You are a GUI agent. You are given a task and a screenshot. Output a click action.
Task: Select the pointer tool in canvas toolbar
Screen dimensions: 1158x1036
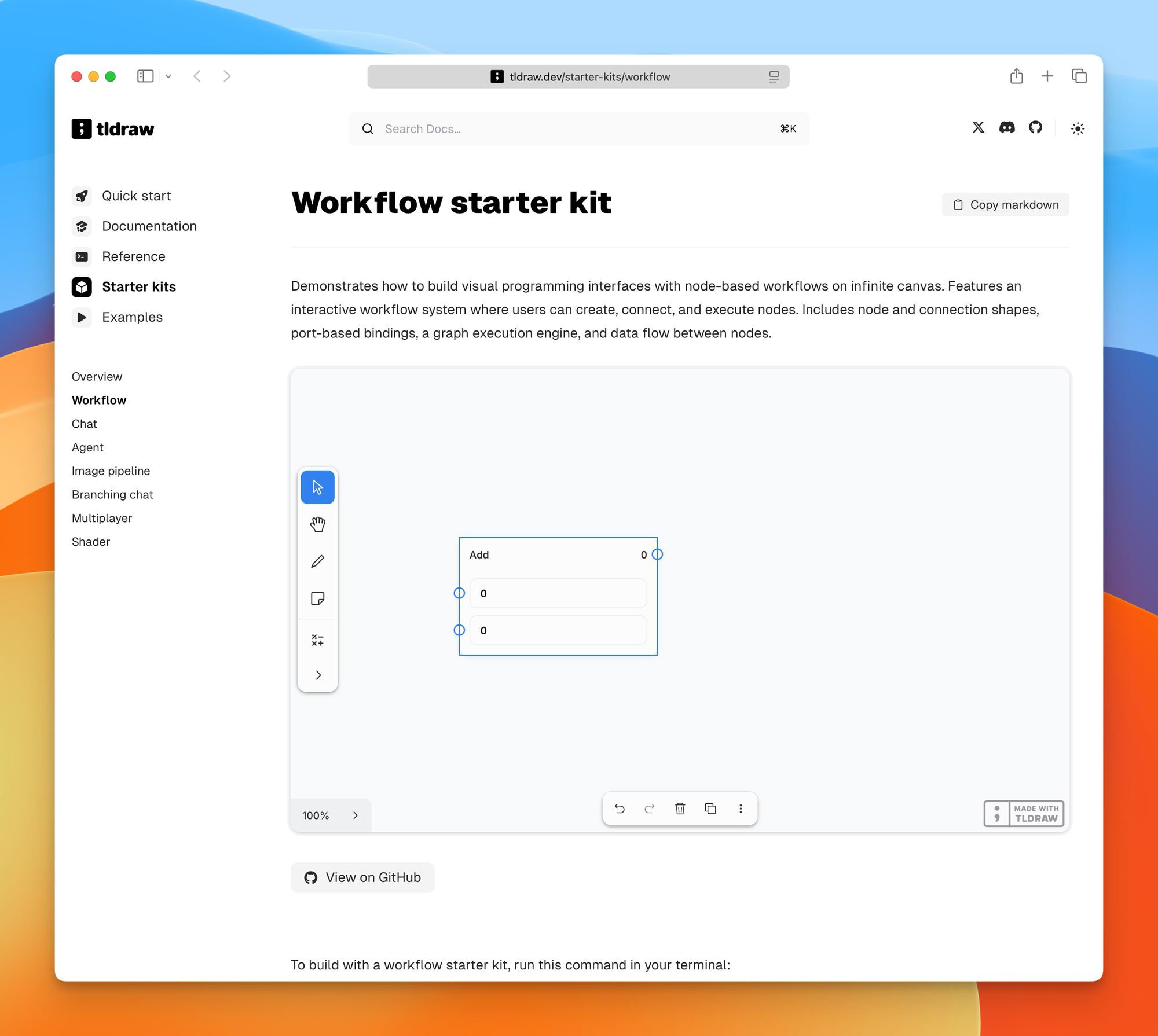point(317,487)
